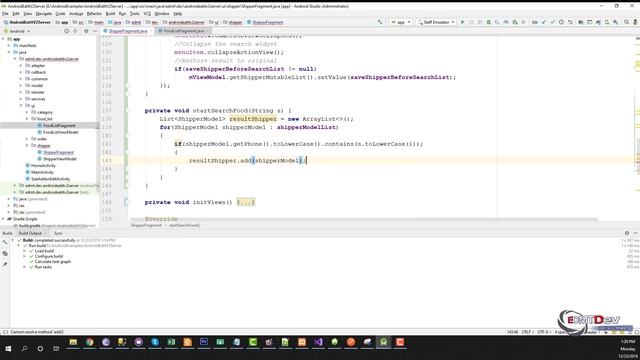Click 'Calculate task graph' build row
The height and width of the screenshot is (360, 640).
53,262
